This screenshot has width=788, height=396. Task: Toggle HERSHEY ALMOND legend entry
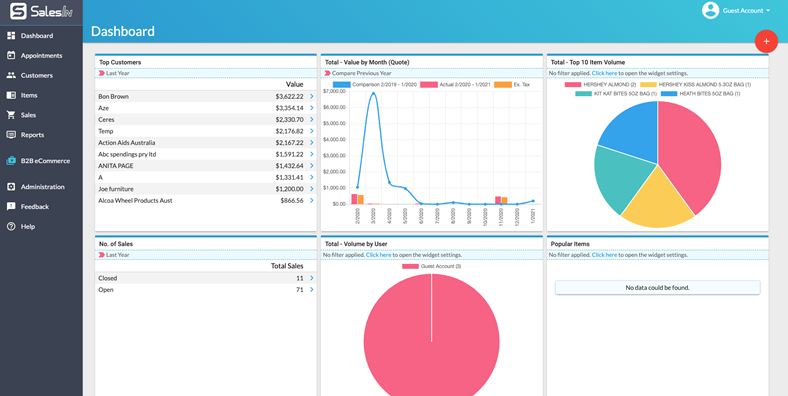[x=601, y=85]
